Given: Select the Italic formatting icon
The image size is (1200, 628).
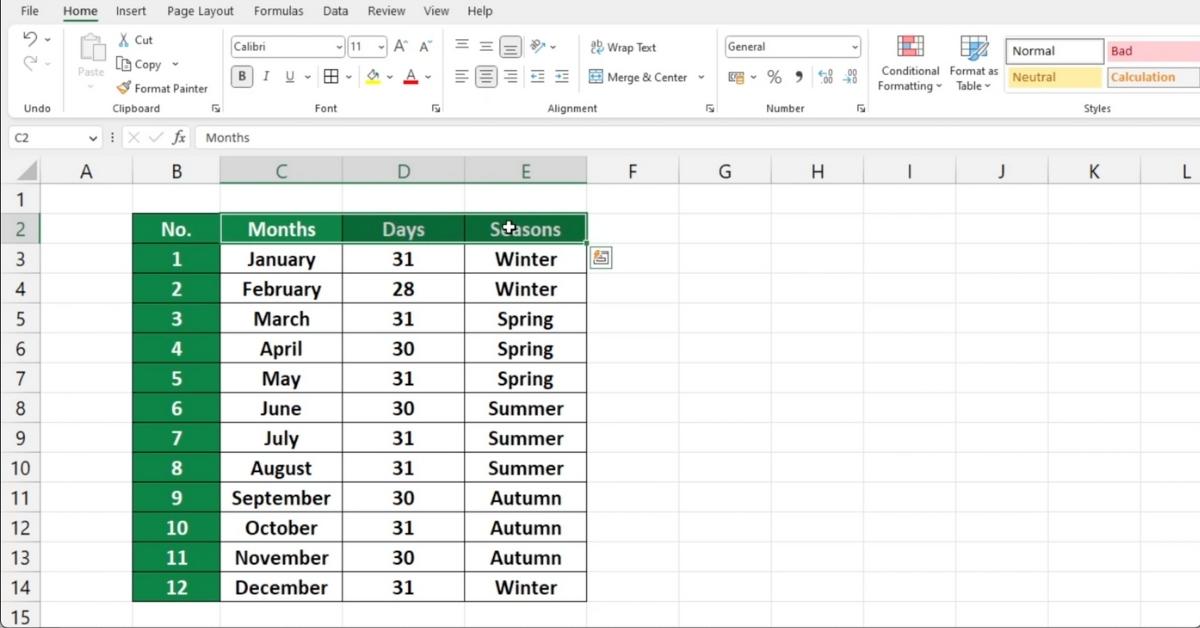Looking at the screenshot, I should click(265, 76).
